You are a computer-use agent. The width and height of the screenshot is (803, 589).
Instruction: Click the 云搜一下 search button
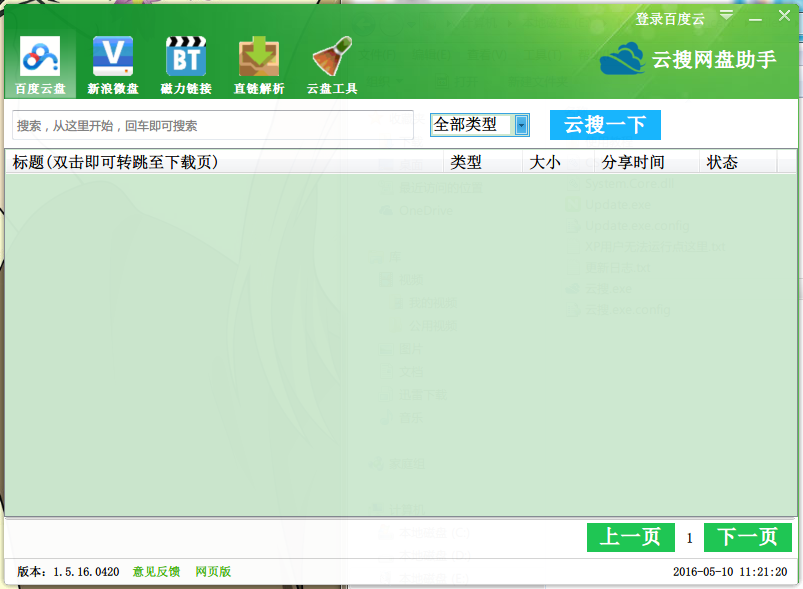605,125
